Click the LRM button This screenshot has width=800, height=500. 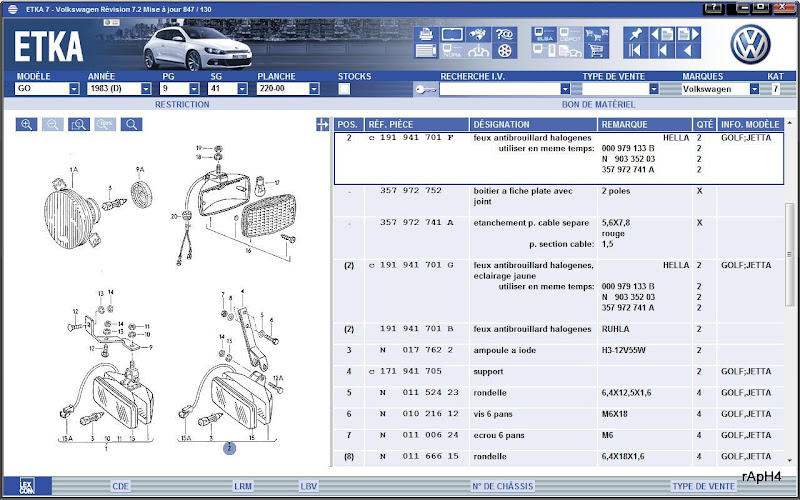click(x=243, y=486)
